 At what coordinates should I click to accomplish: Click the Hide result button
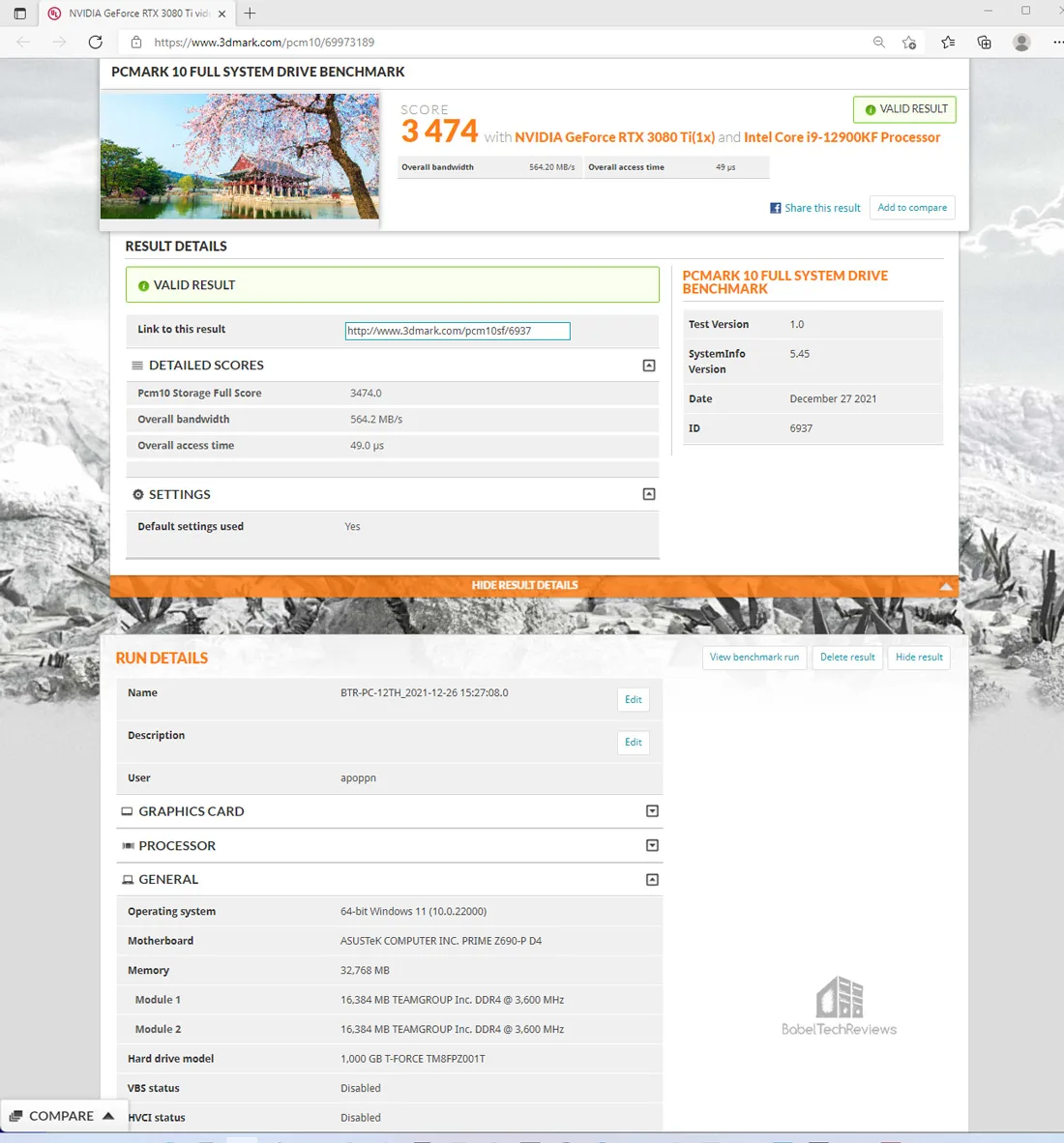point(919,657)
